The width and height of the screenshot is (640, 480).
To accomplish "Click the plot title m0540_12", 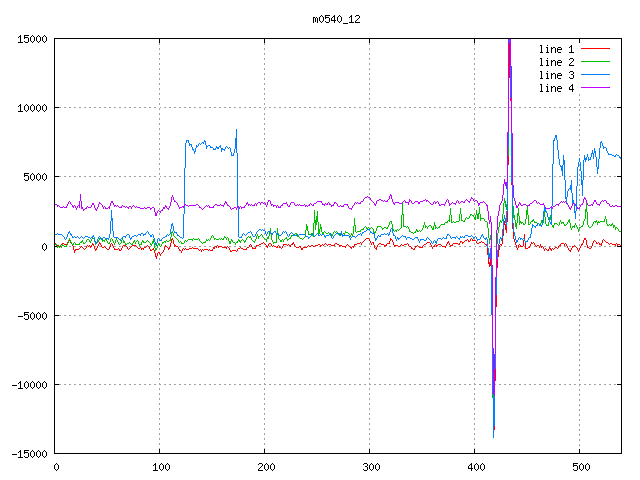I will [337, 19].
